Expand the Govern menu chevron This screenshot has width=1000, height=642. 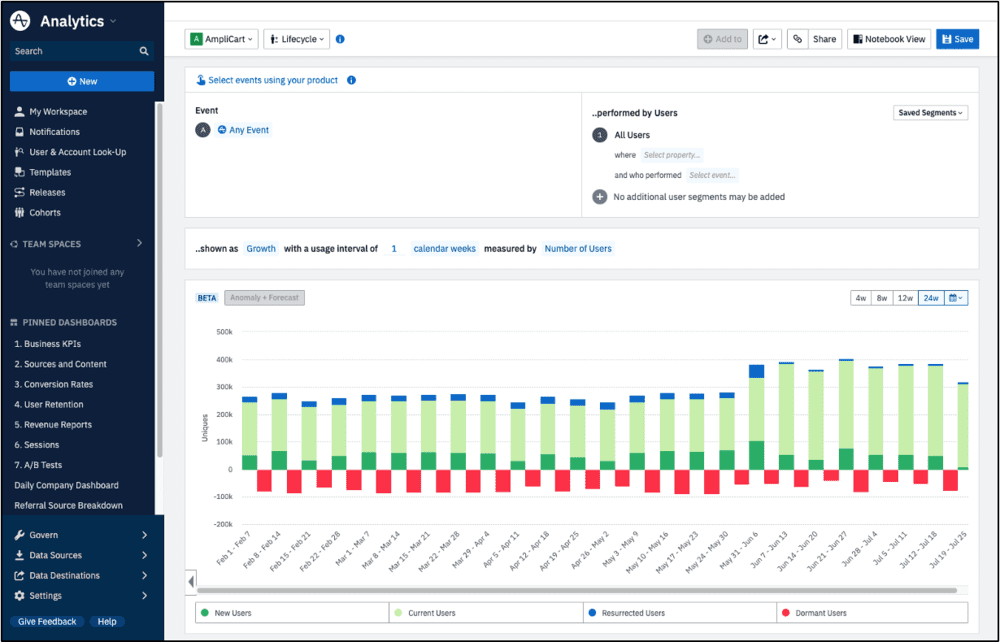145,535
